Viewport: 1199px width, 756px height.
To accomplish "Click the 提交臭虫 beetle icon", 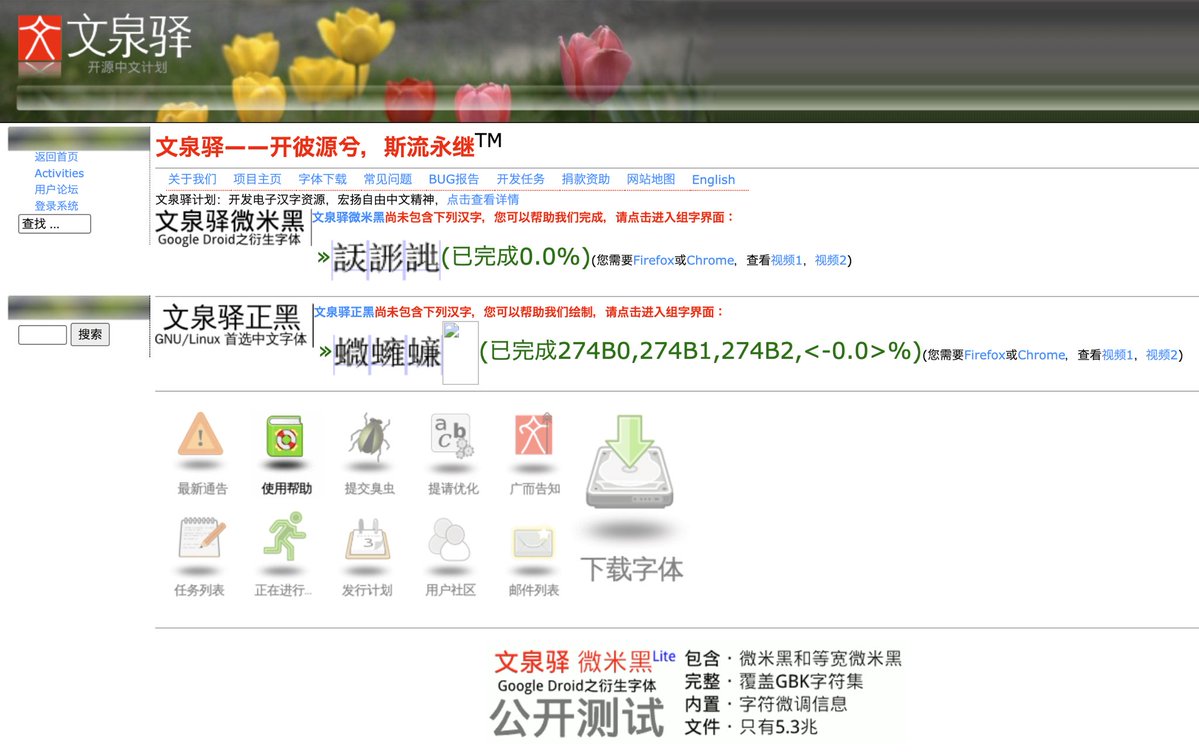I will point(370,436).
